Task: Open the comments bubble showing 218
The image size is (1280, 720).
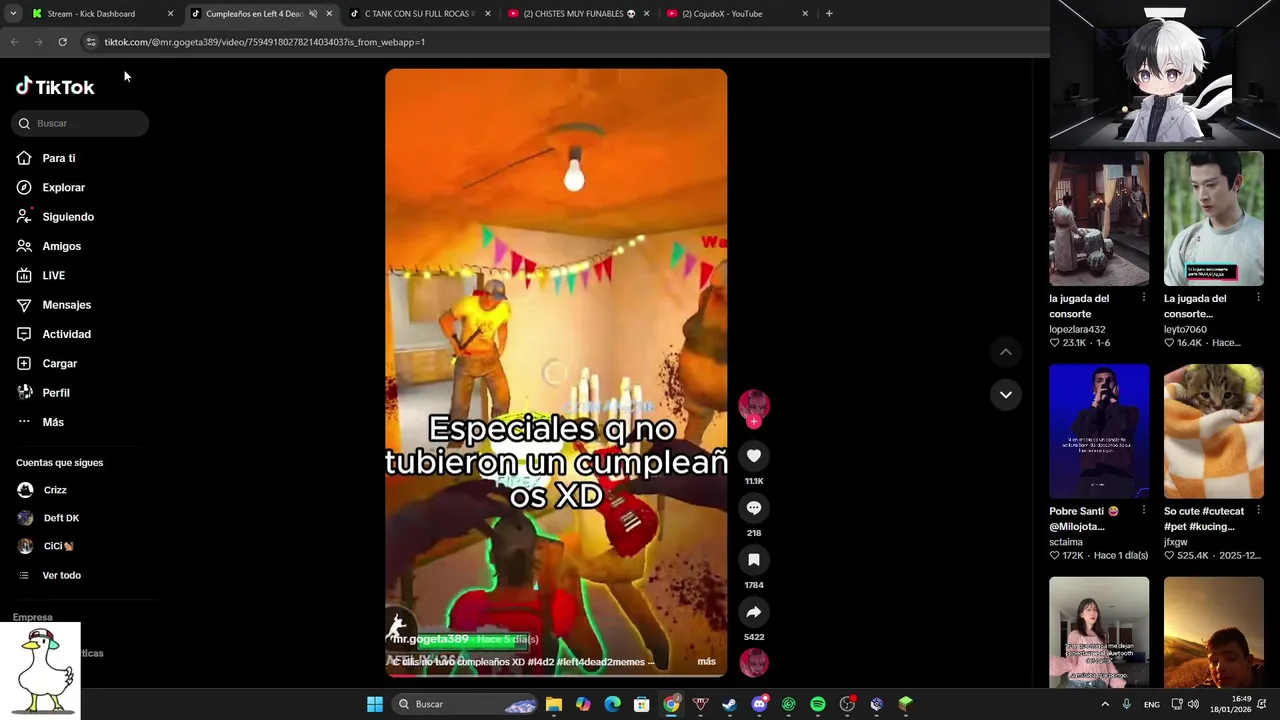Action: 754,508
